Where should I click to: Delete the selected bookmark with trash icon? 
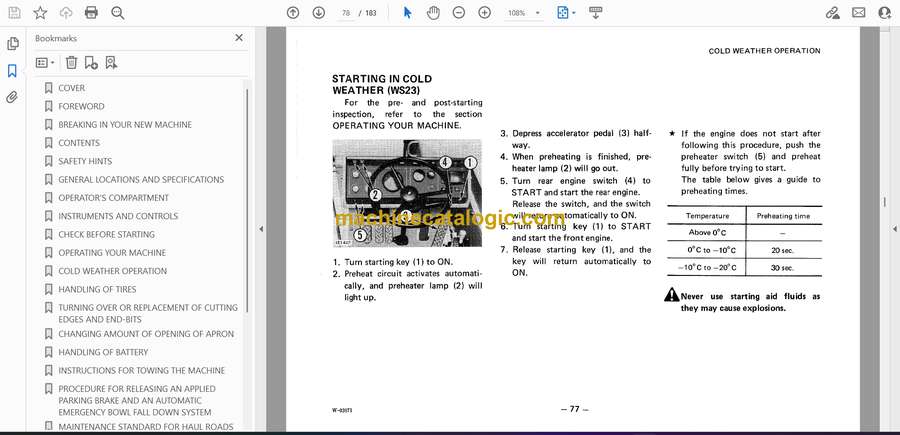[71, 62]
